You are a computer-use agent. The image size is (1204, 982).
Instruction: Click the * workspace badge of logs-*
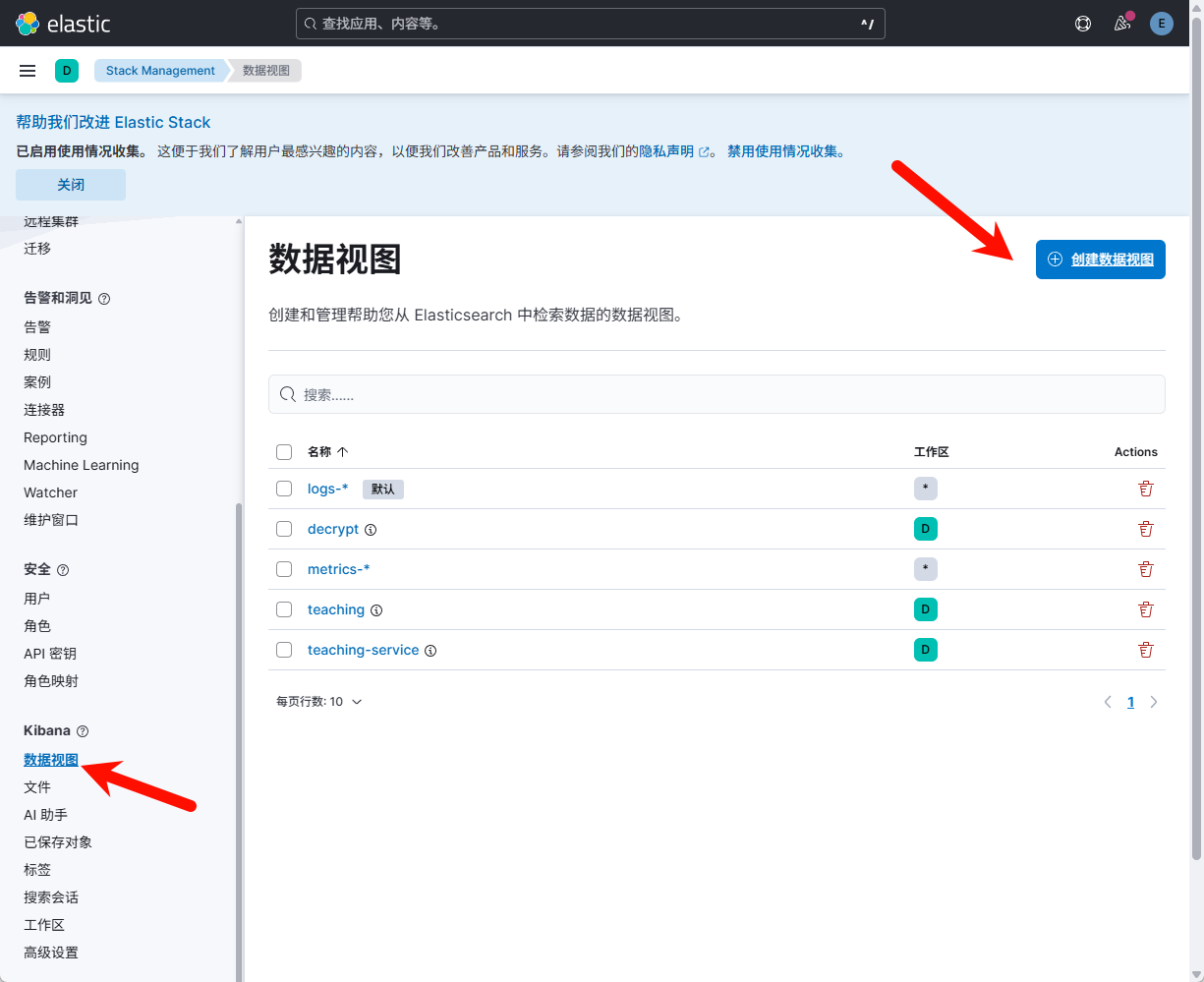point(925,489)
